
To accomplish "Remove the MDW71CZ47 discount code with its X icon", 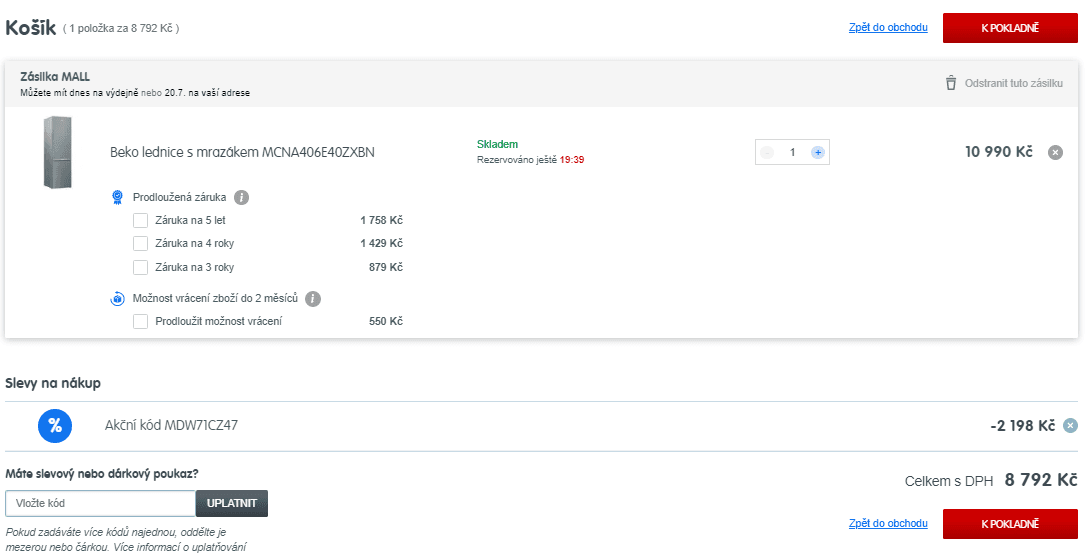I will (1070, 426).
